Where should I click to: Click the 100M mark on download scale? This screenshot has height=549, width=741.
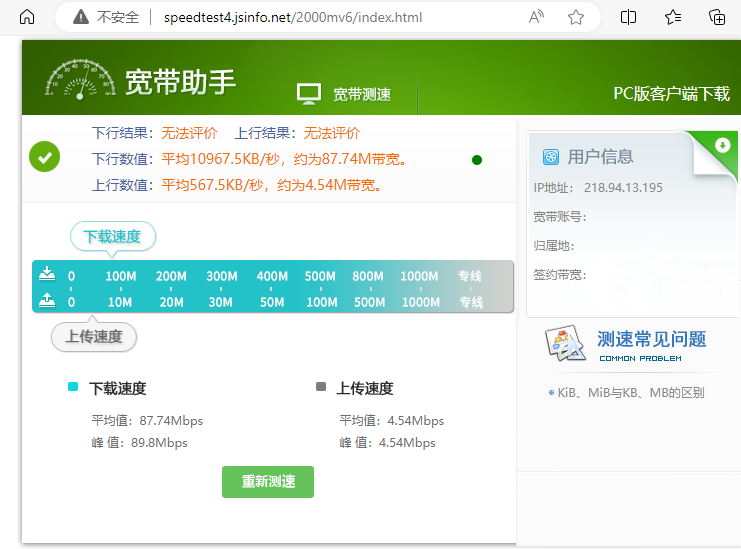121,276
